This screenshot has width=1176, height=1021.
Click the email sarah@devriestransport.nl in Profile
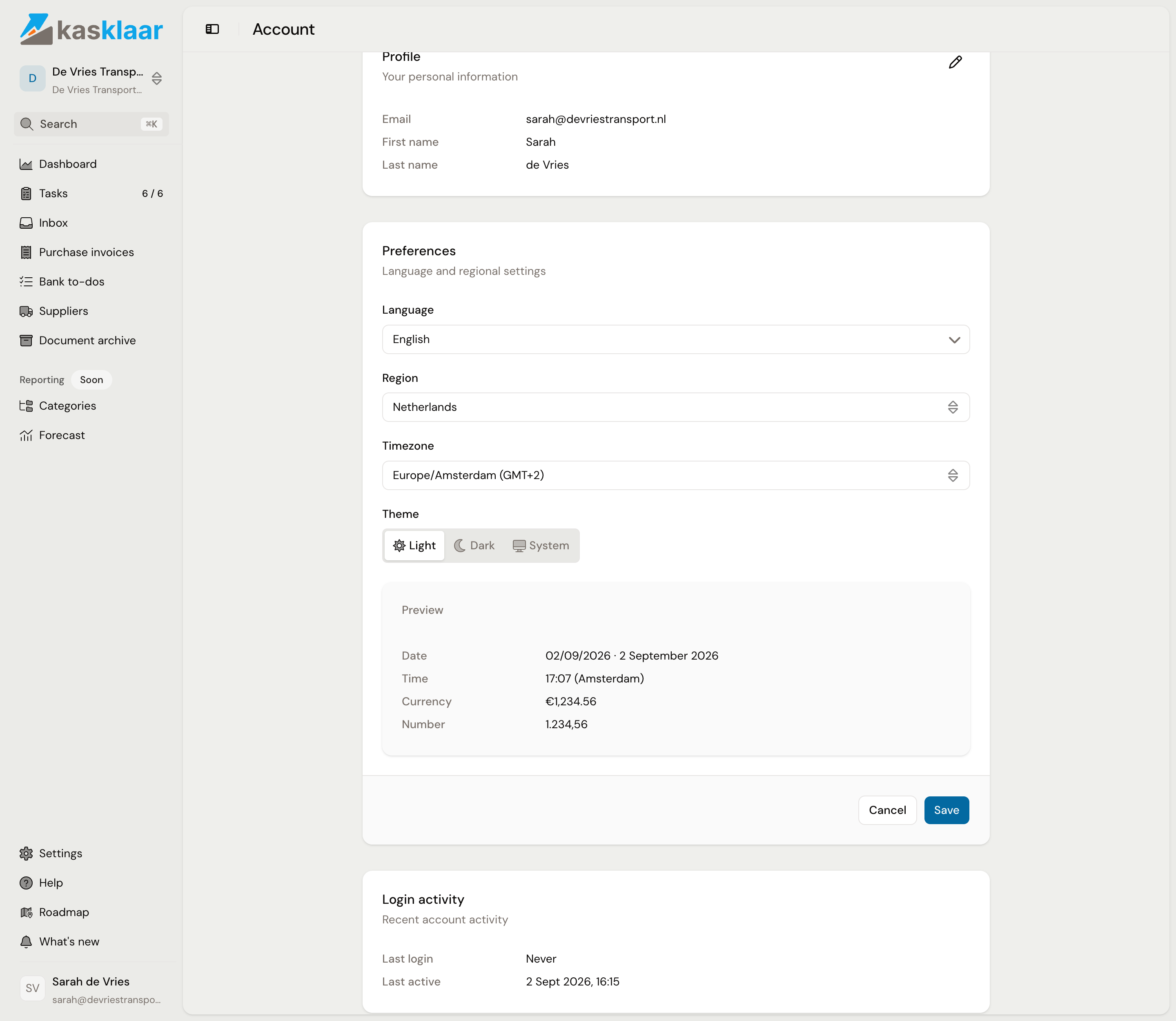pos(595,119)
